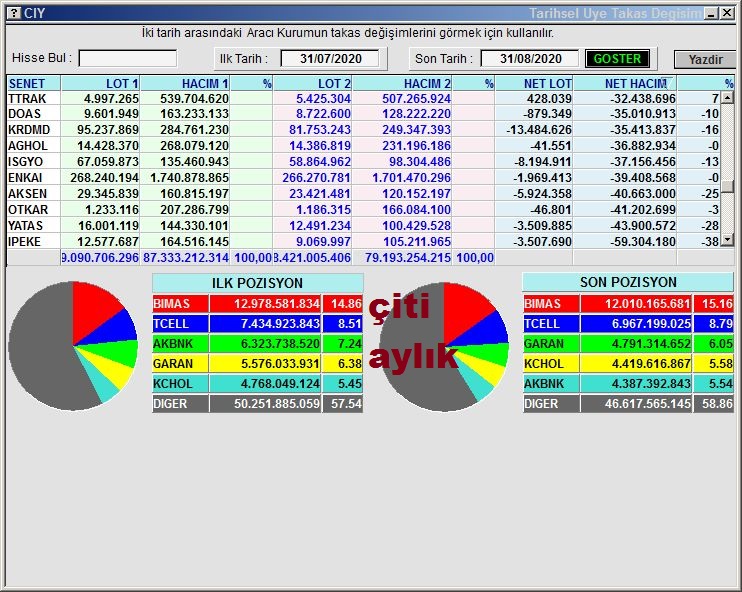Image resolution: width=742 pixels, height=592 pixels.
Task: Select the DOAS row
Action: click(x=363, y=114)
